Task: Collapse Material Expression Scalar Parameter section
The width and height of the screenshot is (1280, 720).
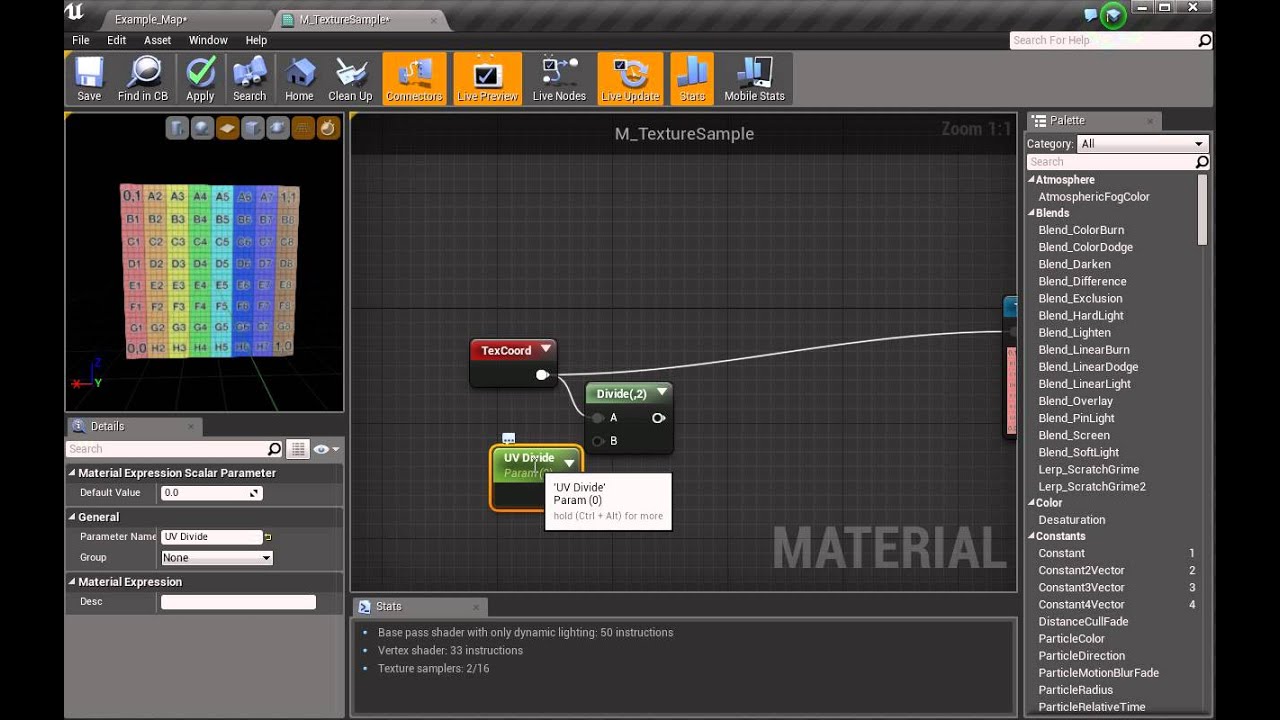Action: click(72, 473)
